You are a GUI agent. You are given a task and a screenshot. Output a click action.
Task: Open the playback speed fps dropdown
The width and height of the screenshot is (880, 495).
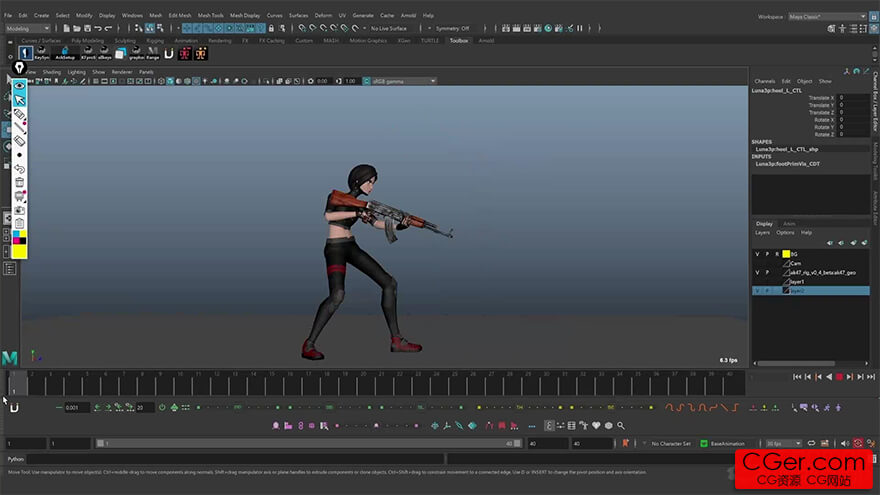pos(783,443)
